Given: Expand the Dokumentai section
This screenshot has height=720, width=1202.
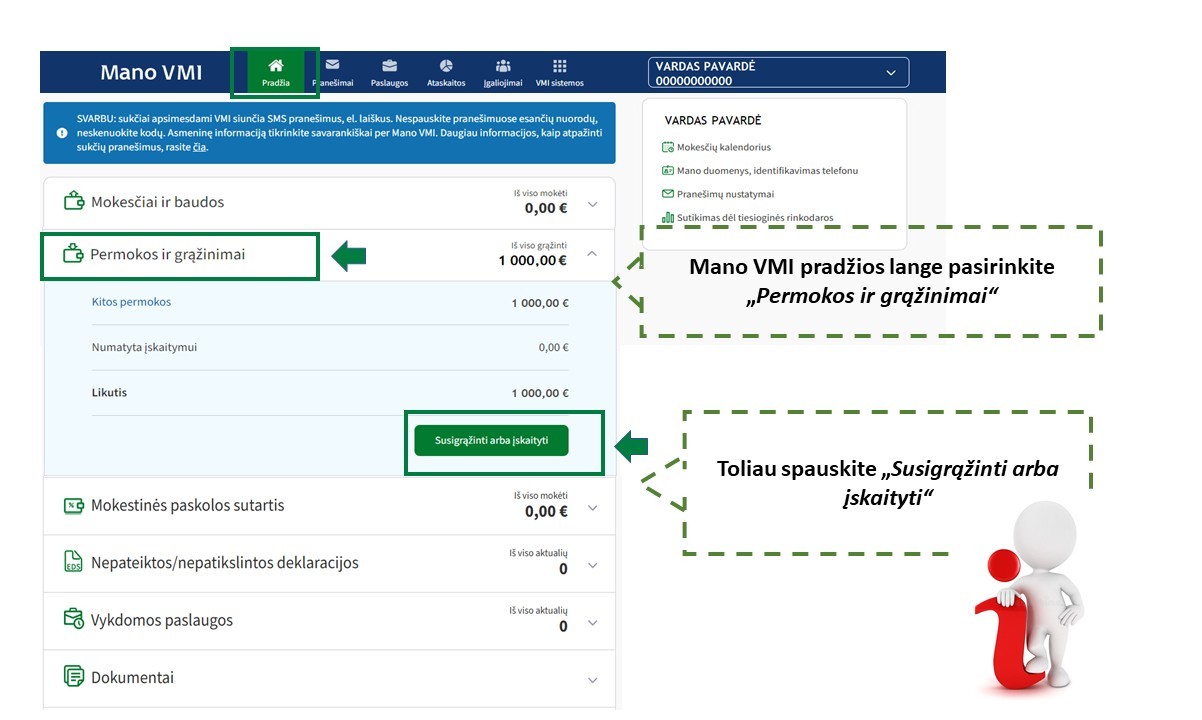Looking at the screenshot, I should click(592, 679).
